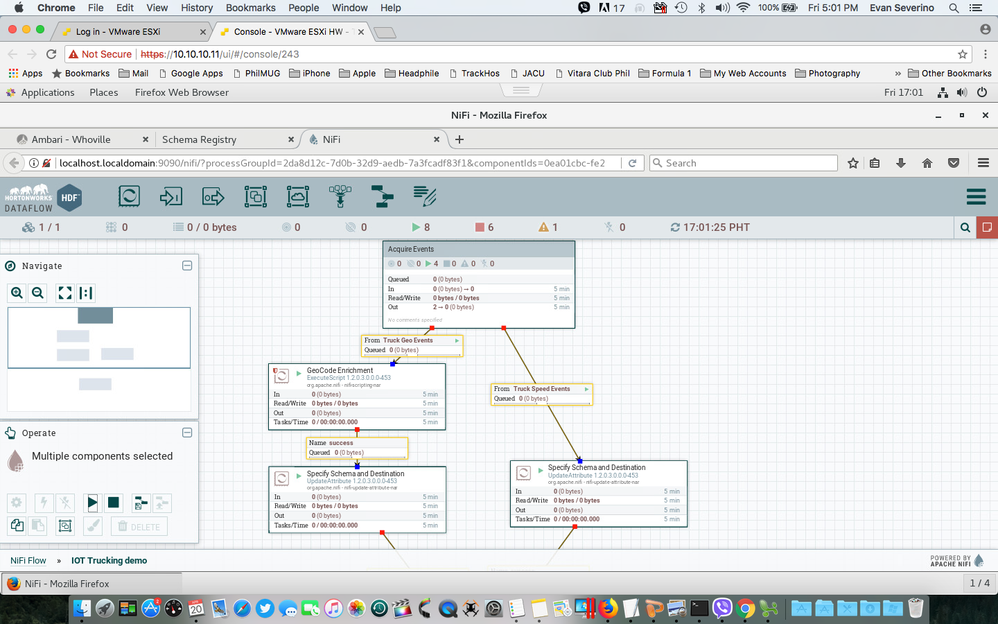Select the Remote Process Group icon

click(x=297, y=196)
